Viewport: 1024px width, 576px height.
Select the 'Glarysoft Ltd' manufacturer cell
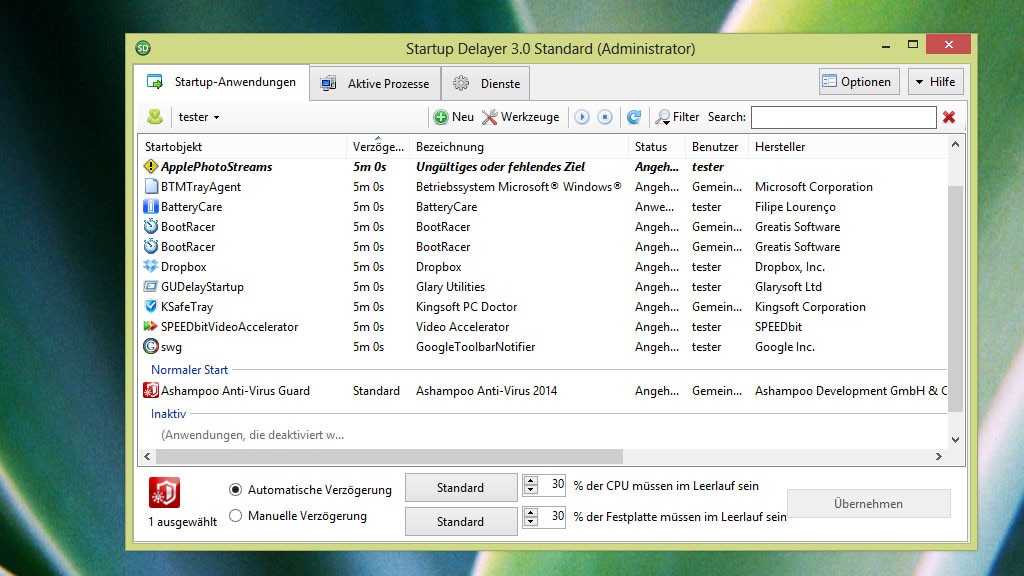tap(788, 287)
